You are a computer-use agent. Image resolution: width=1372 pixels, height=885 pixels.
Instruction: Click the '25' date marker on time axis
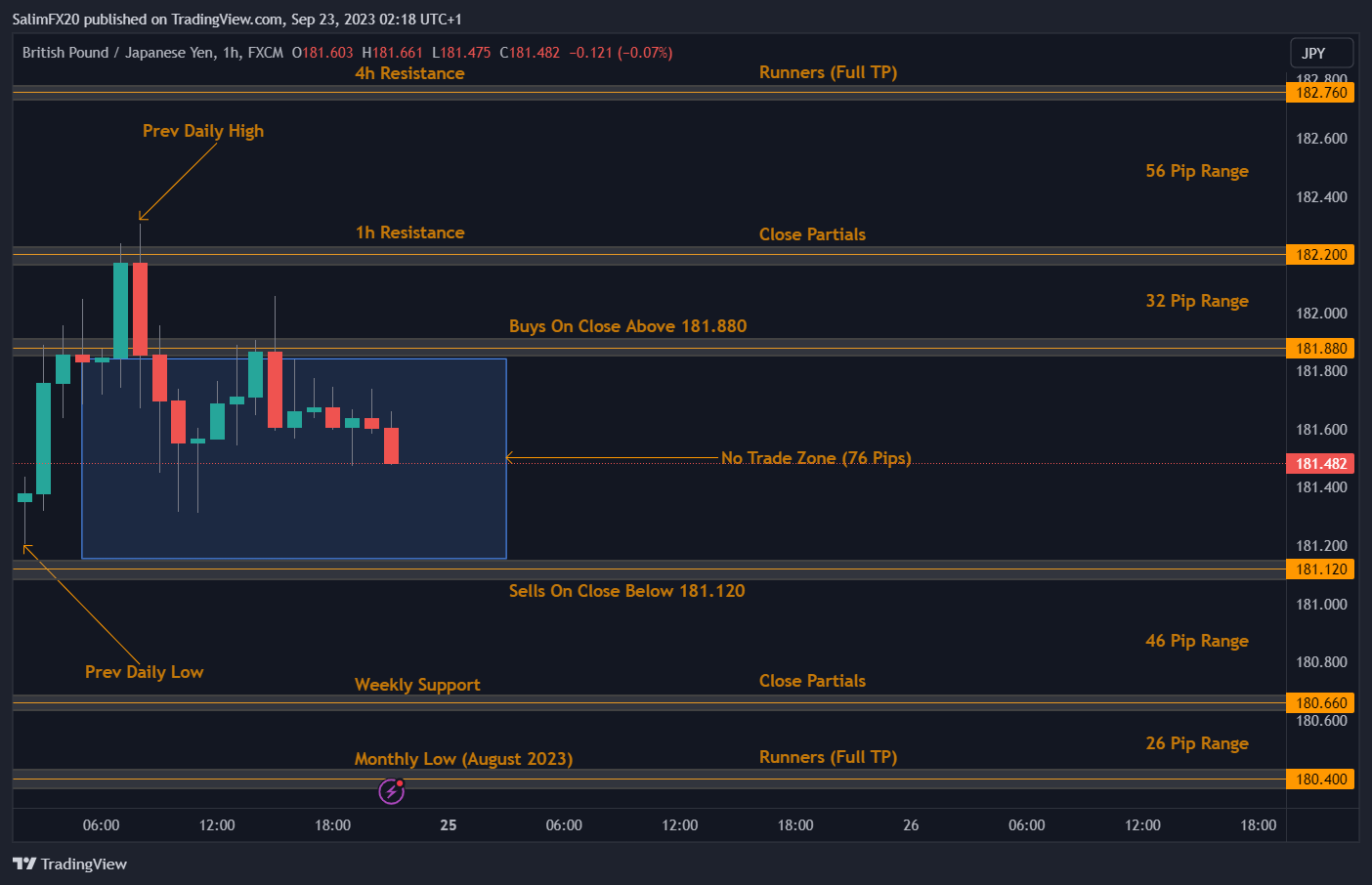pyautogui.click(x=449, y=825)
